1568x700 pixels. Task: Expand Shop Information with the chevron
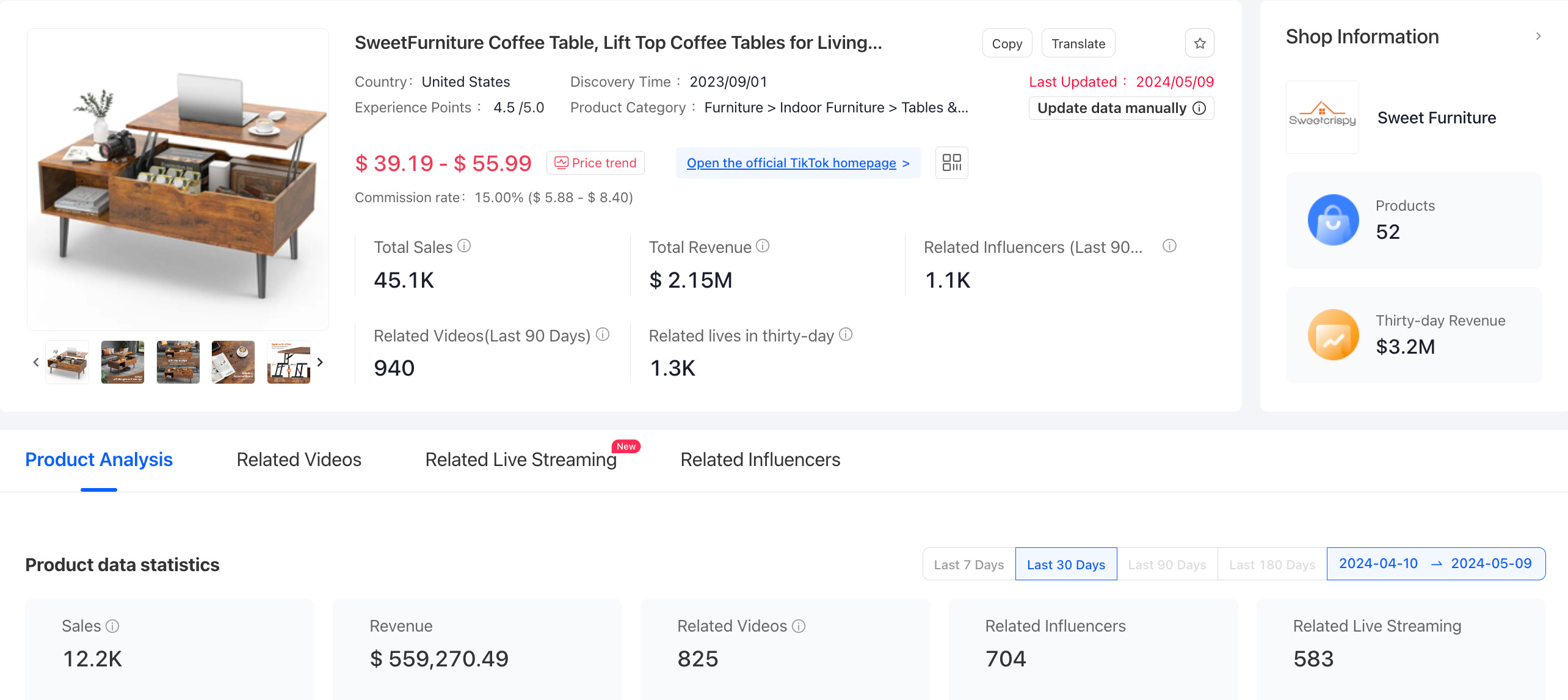tap(1538, 37)
